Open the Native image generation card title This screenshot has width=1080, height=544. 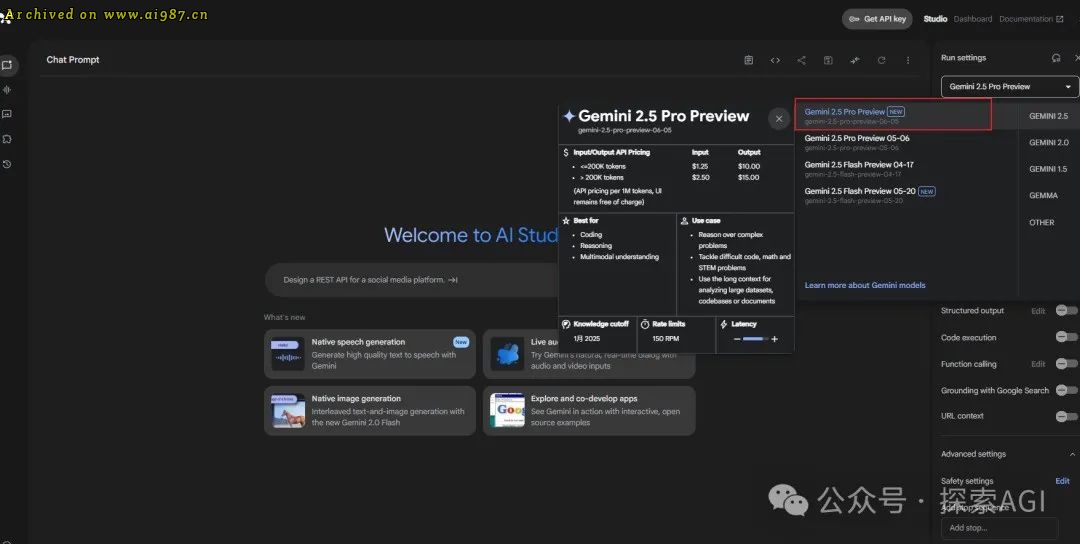point(356,399)
